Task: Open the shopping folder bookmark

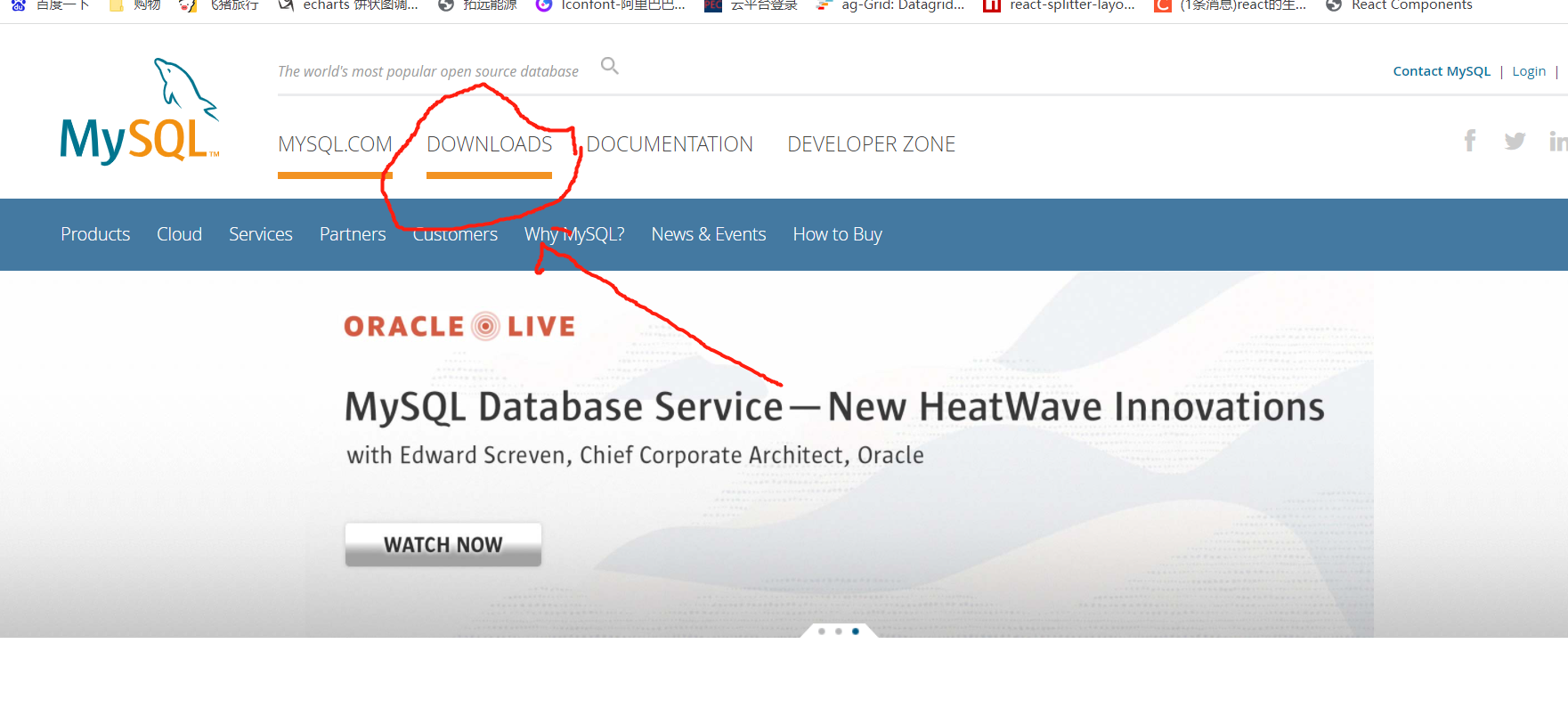Action: tap(134, 4)
